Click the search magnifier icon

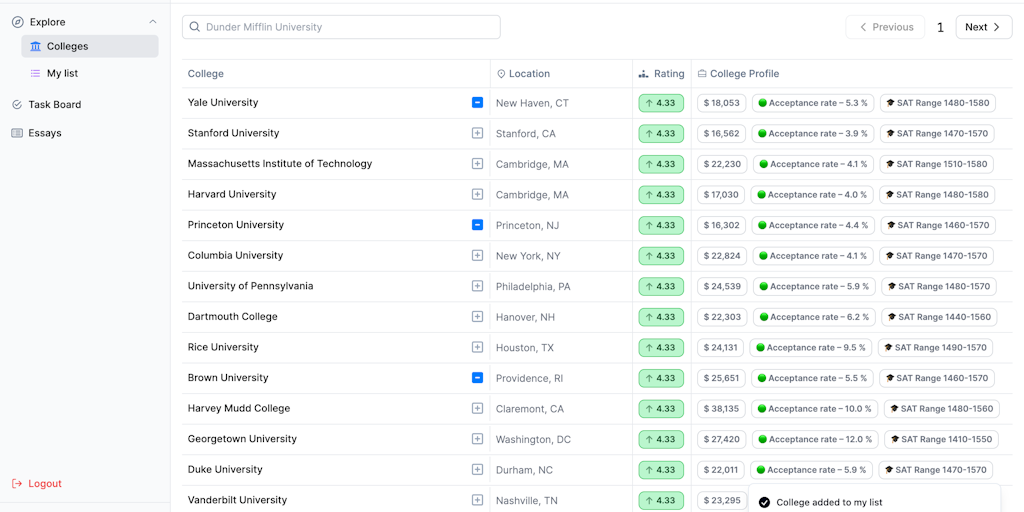point(195,27)
